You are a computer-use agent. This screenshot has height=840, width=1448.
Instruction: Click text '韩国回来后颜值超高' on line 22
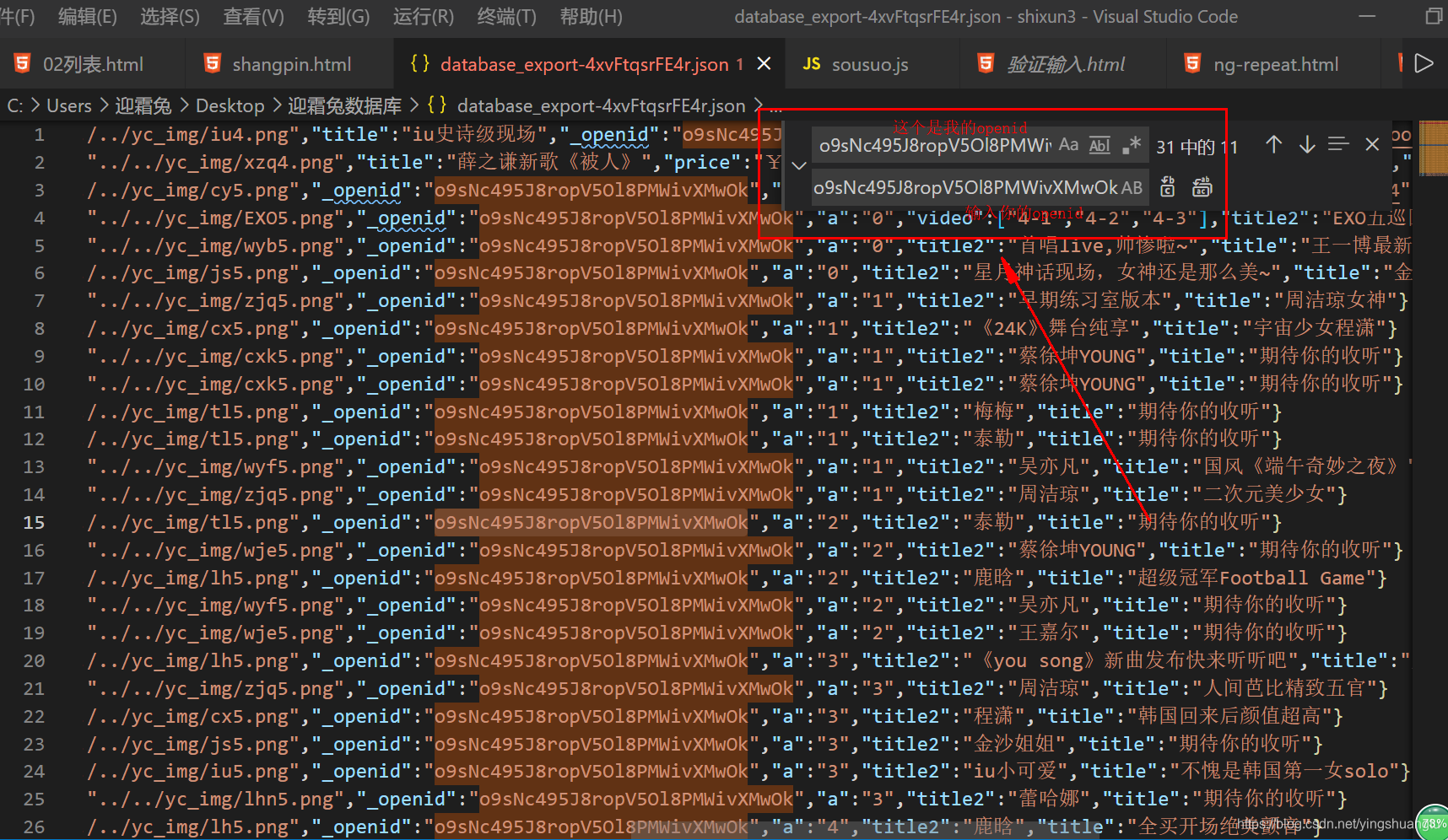[x=1229, y=717]
